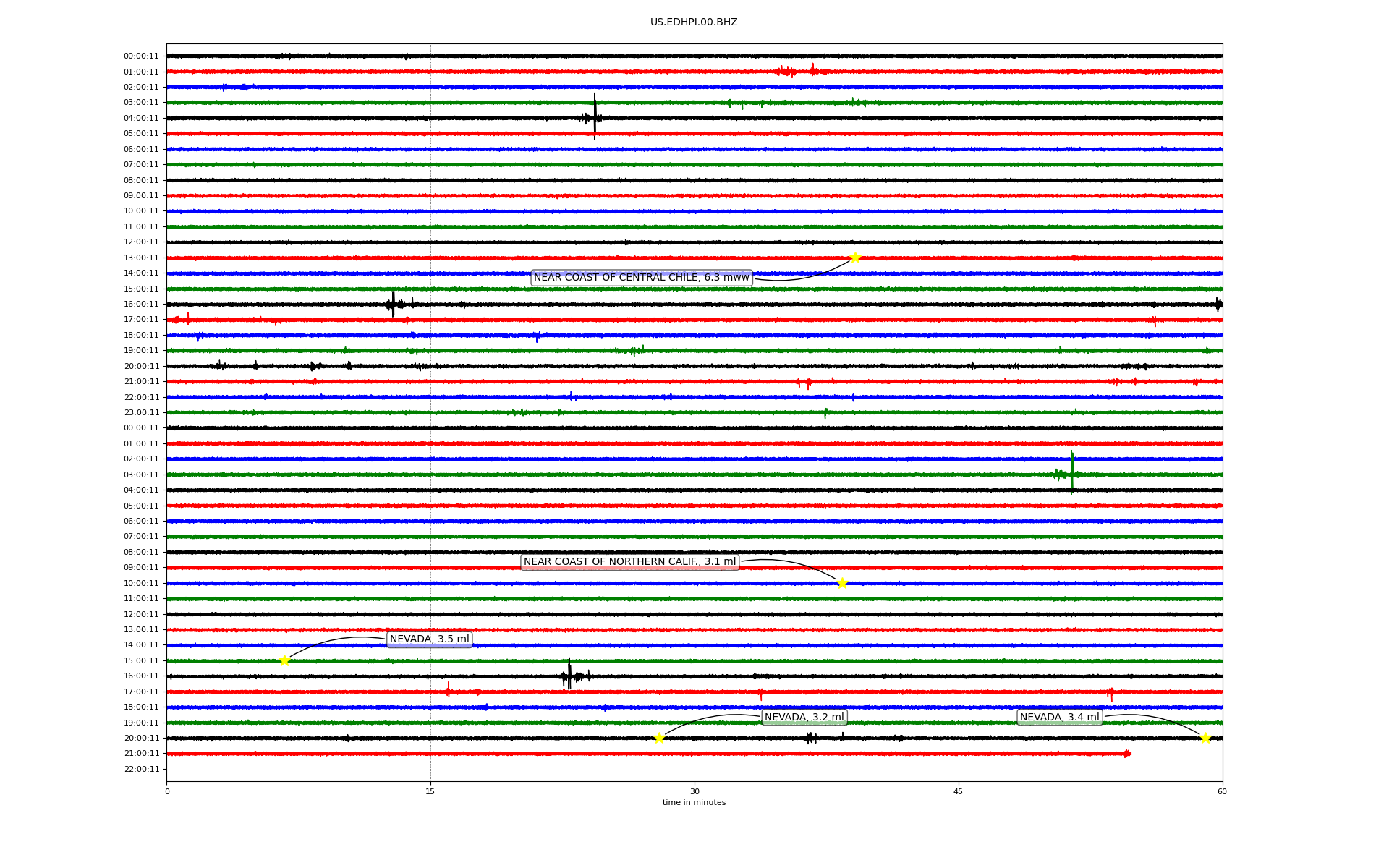Click the NEVADA, 3.4 ml annotation box
1389x868 pixels.
1059,718
